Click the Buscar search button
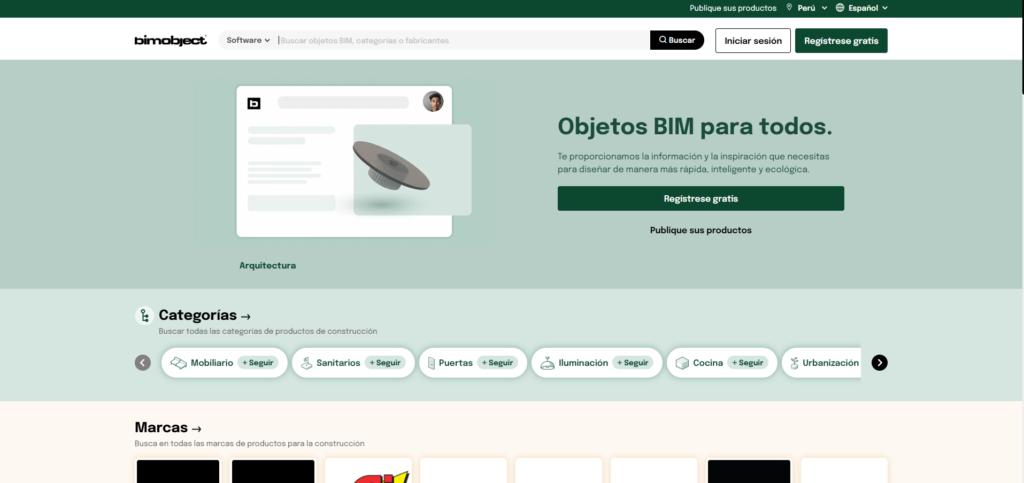 tap(677, 40)
